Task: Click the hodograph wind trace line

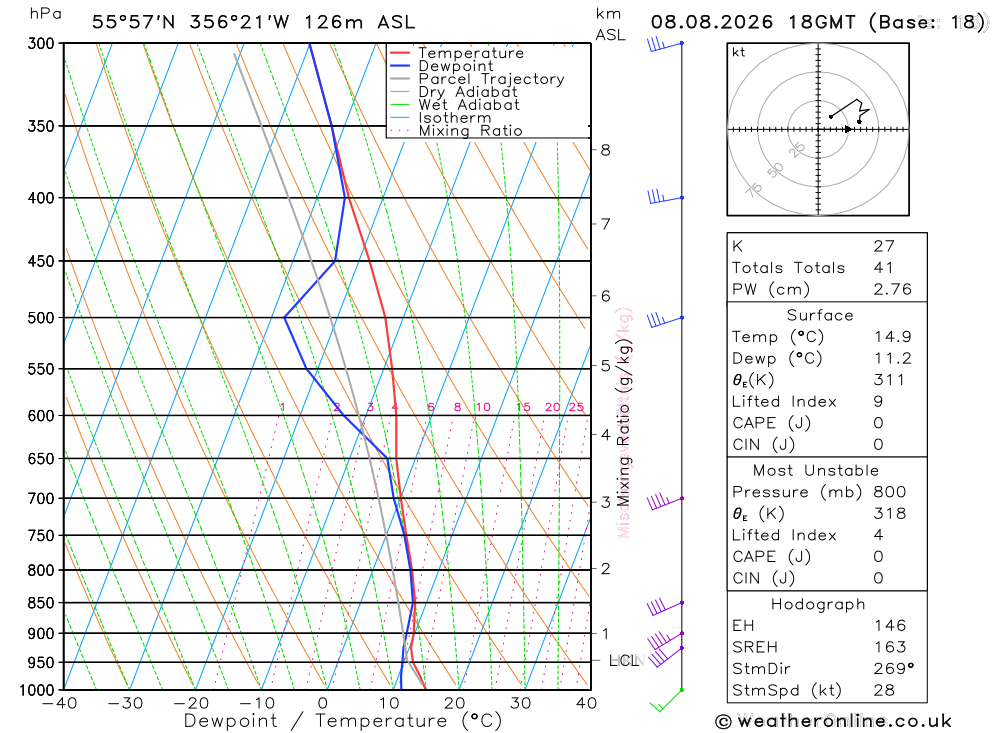Action: tap(849, 110)
